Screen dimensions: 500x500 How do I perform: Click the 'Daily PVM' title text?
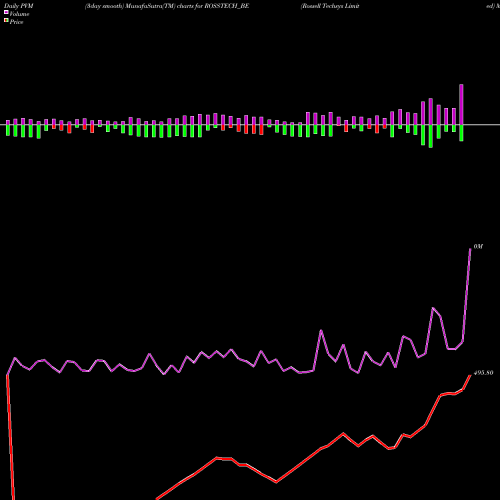pyautogui.click(x=19, y=6)
